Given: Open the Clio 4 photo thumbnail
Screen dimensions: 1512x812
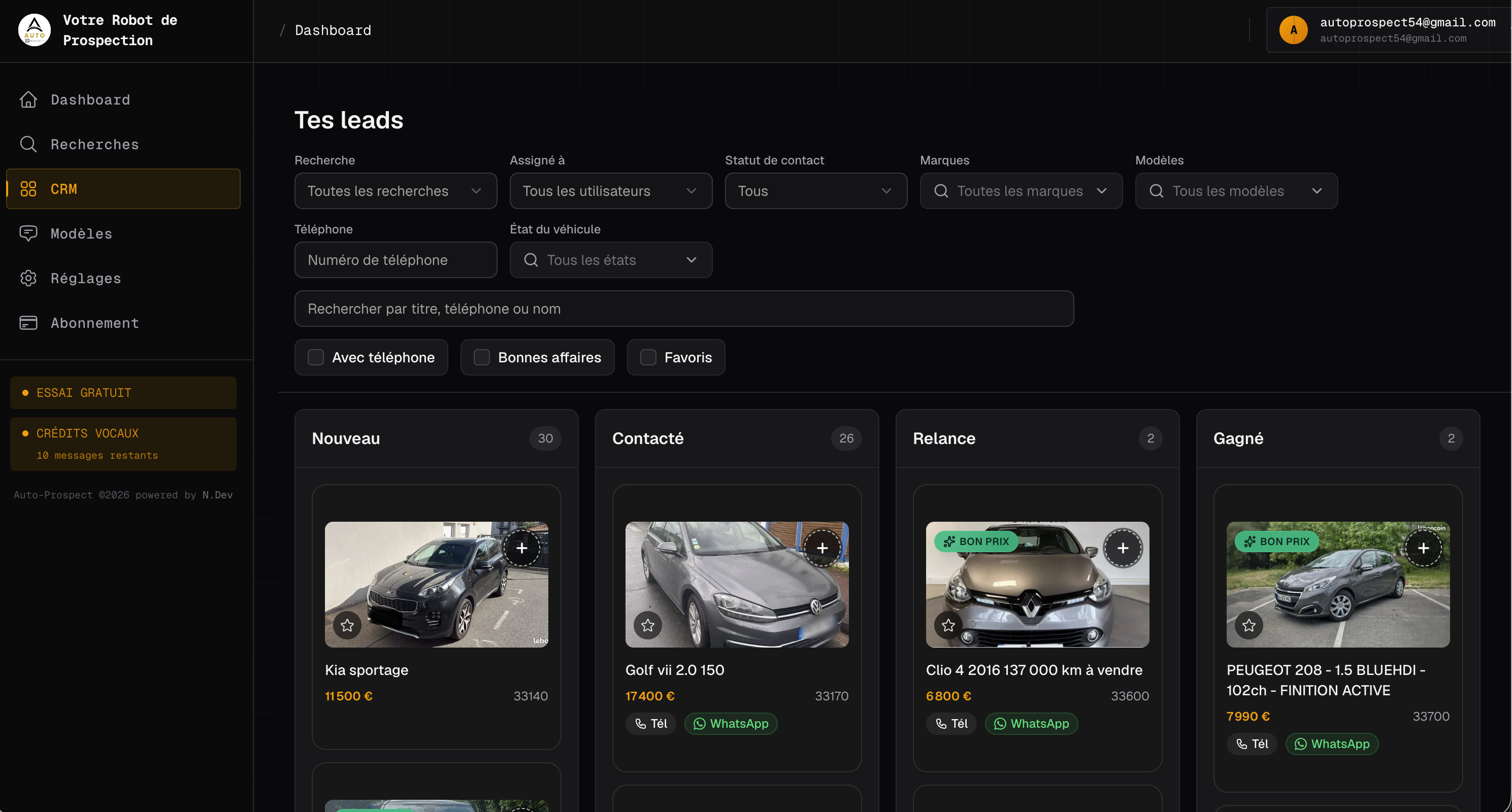Looking at the screenshot, I should coord(1038,584).
